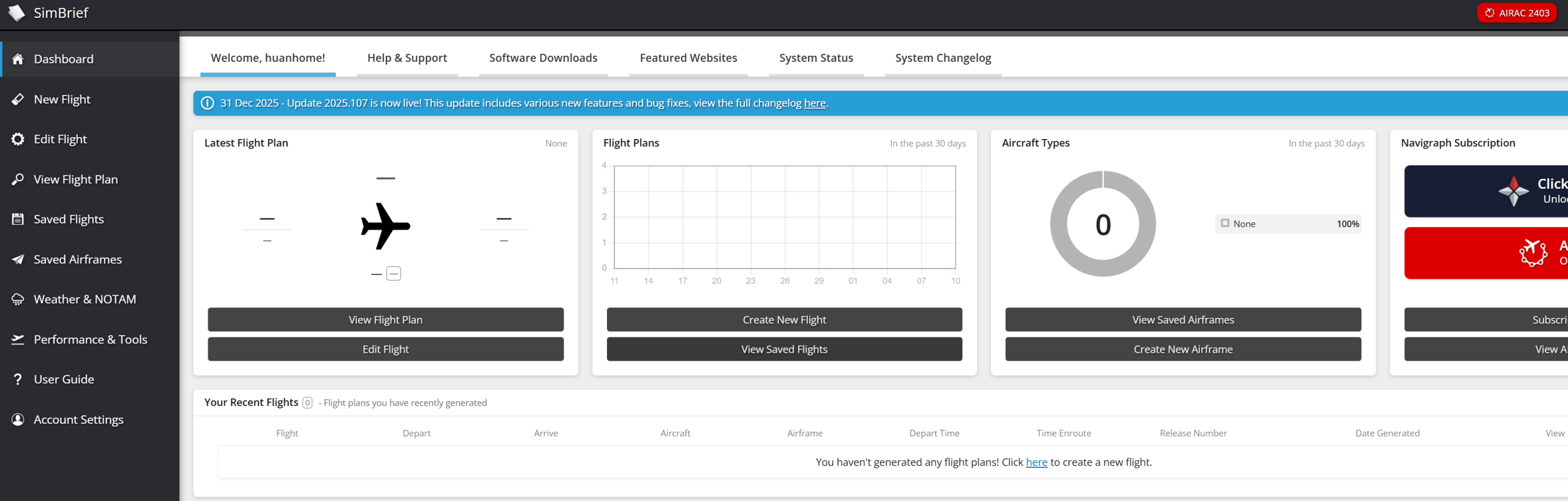
Task: Click the New Flight ticket icon
Action: [18, 99]
